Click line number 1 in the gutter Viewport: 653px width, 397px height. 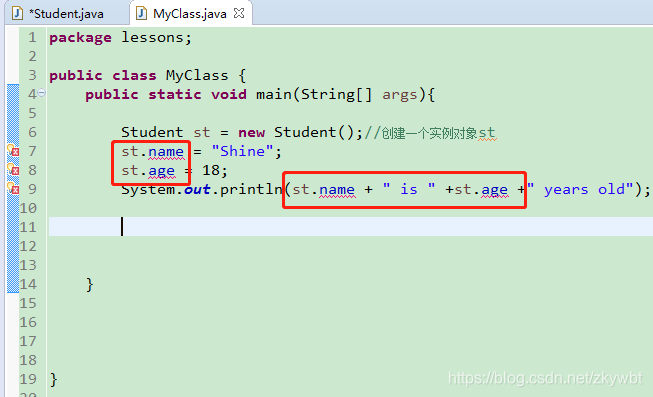tap(32, 37)
